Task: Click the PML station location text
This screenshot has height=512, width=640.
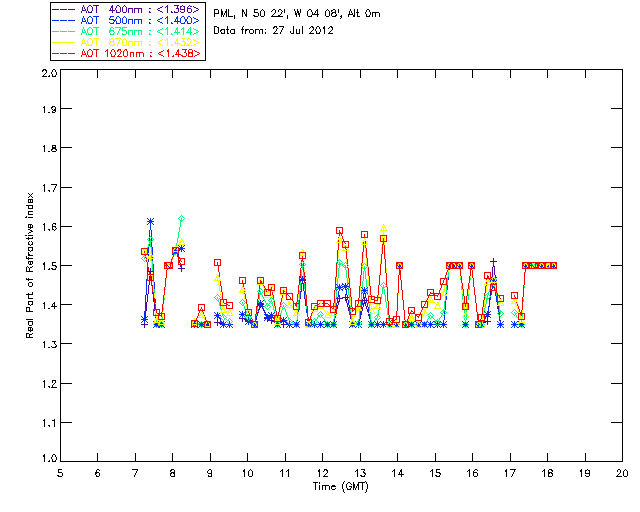Action: [297, 14]
